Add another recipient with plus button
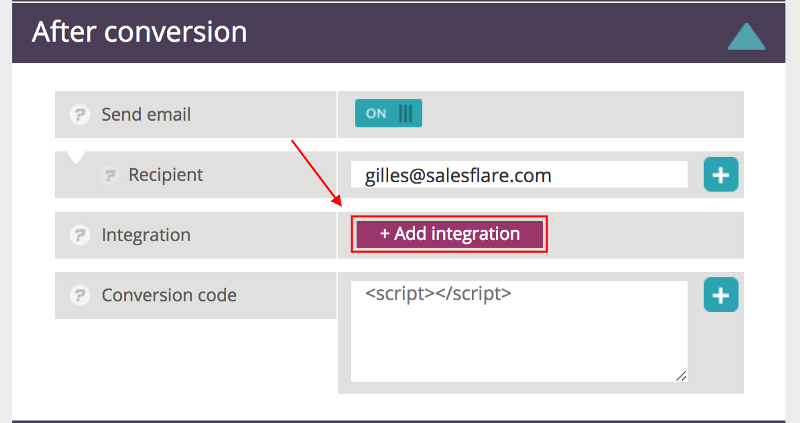The width and height of the screenshot is (800, 423). pyautogui.click(x=721, y=175)
